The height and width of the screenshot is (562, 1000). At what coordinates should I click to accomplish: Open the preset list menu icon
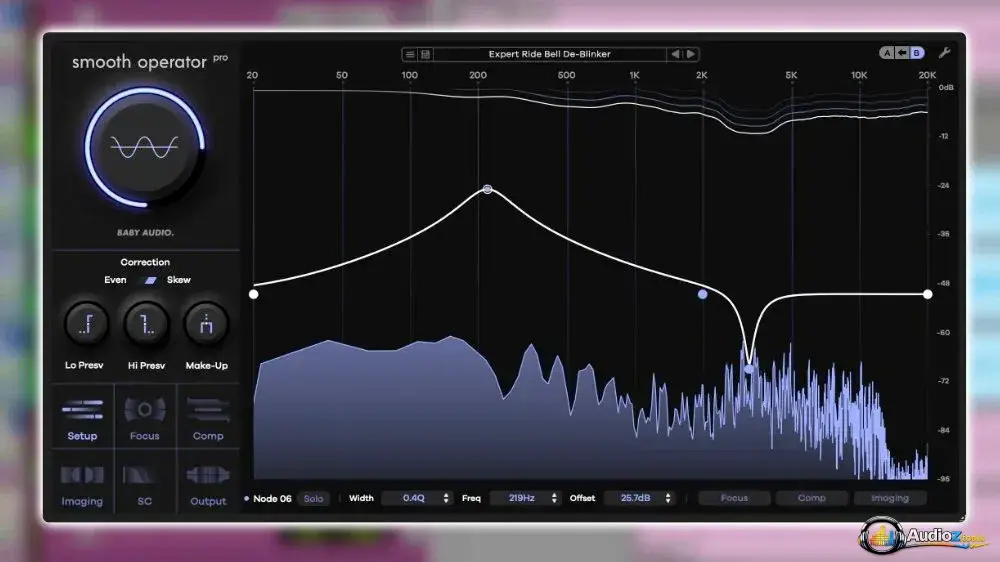pos(410,54)
